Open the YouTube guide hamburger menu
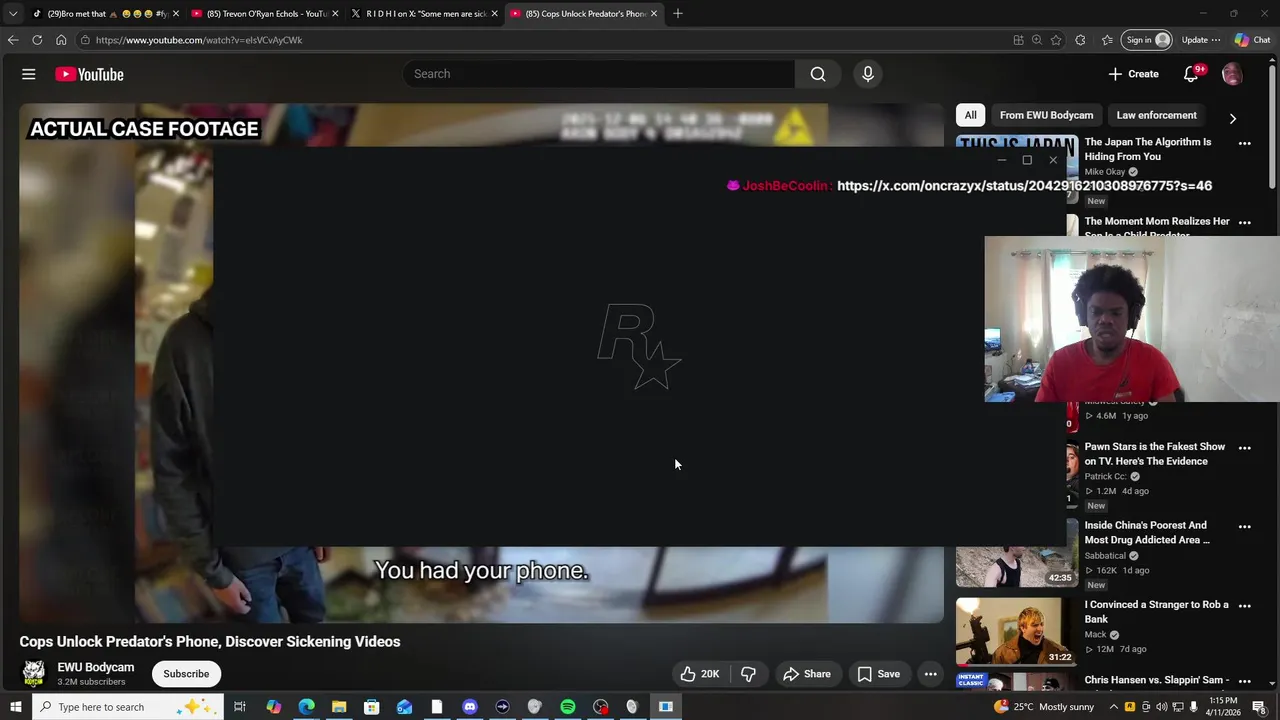The width and height of the screenshot is (1280, 720). pyautogui.click(x=29, y=74)
